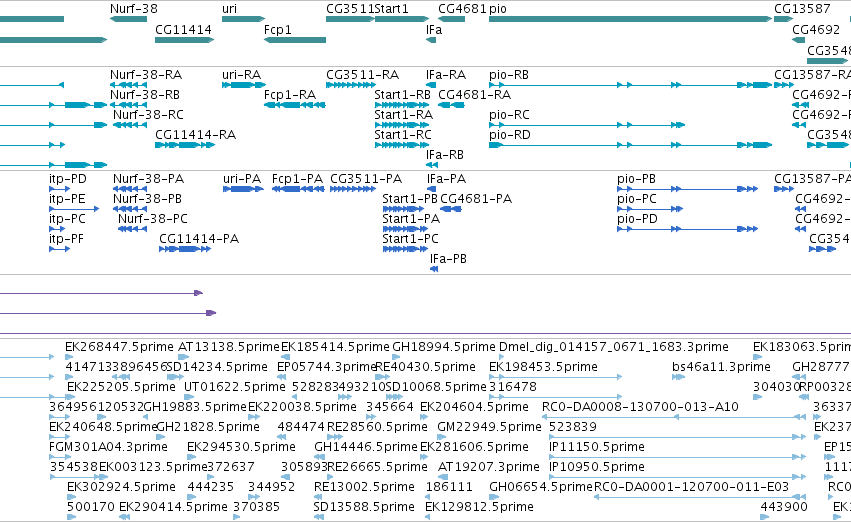Select the itp-PC protein label
This screenshot has width=851, height=522.
67,219
